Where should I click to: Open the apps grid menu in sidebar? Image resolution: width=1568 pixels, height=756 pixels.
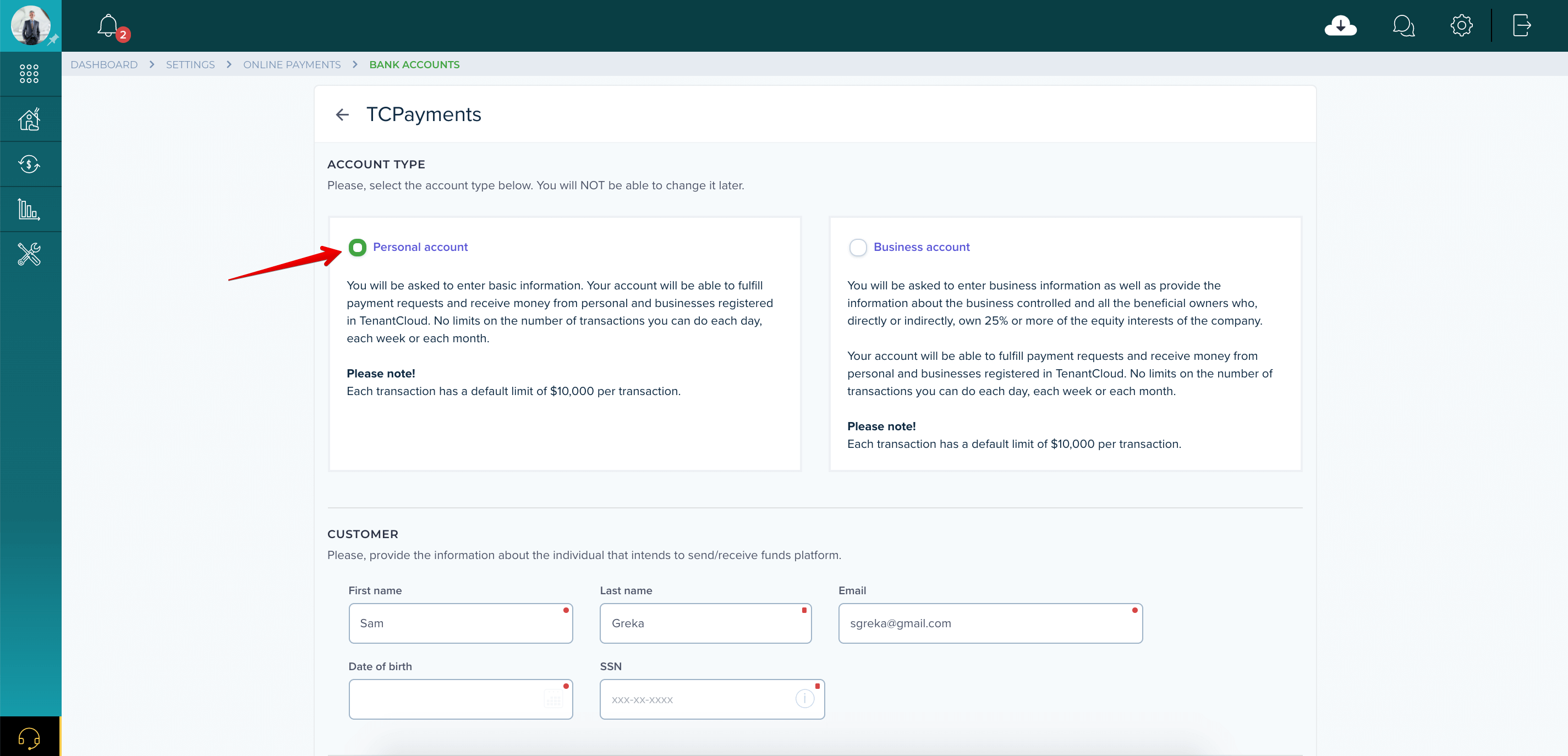click(29, 74)
